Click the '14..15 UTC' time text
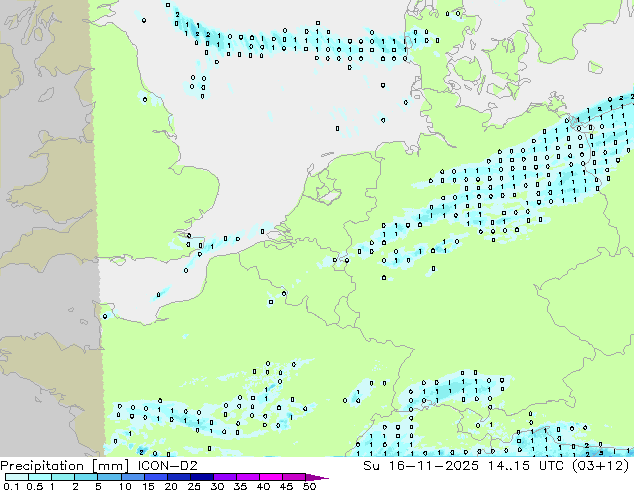Screen dimensions: 634x490 (527, 466)
